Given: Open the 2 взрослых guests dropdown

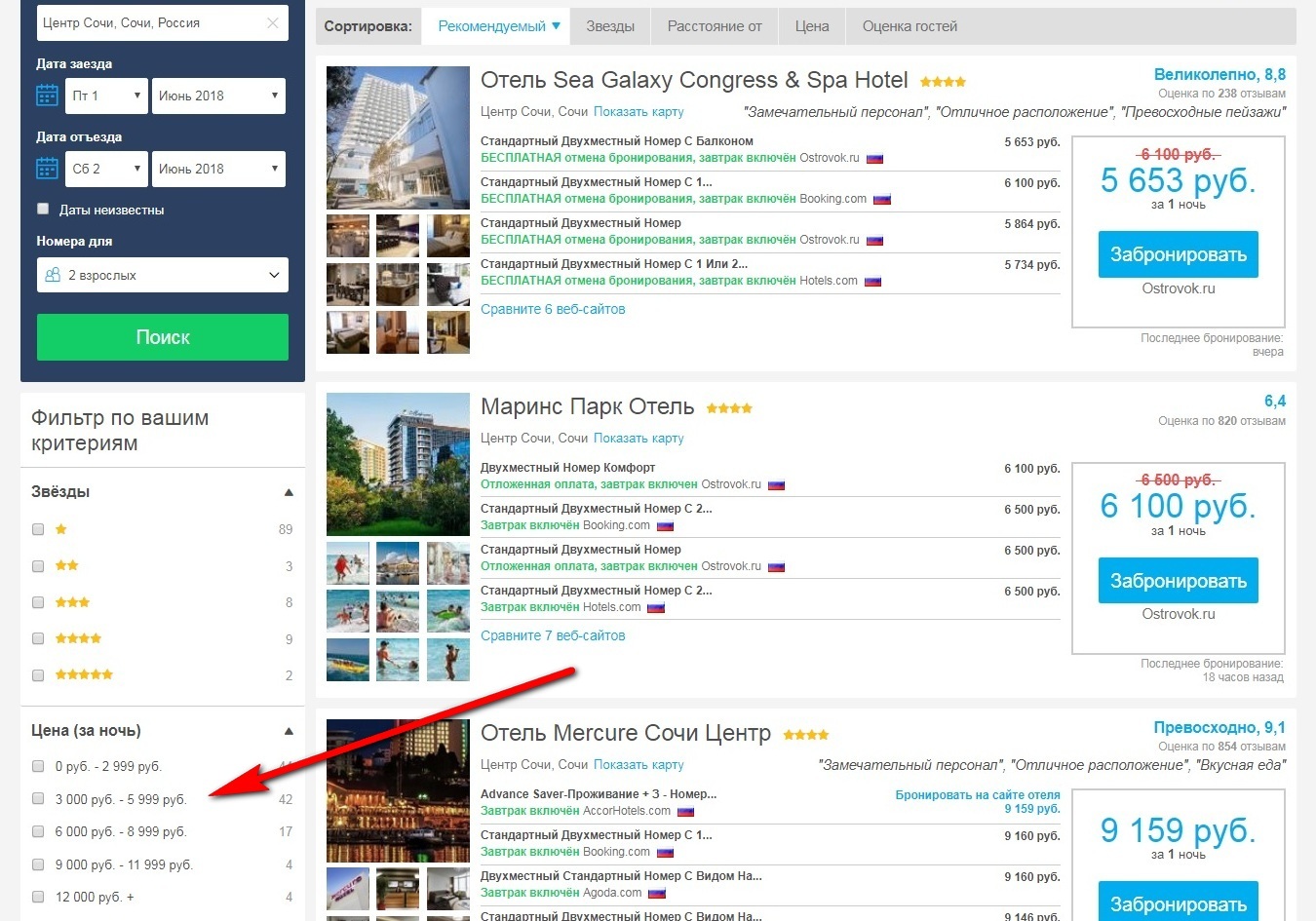Looking at the screenshot, I should 163,275.
